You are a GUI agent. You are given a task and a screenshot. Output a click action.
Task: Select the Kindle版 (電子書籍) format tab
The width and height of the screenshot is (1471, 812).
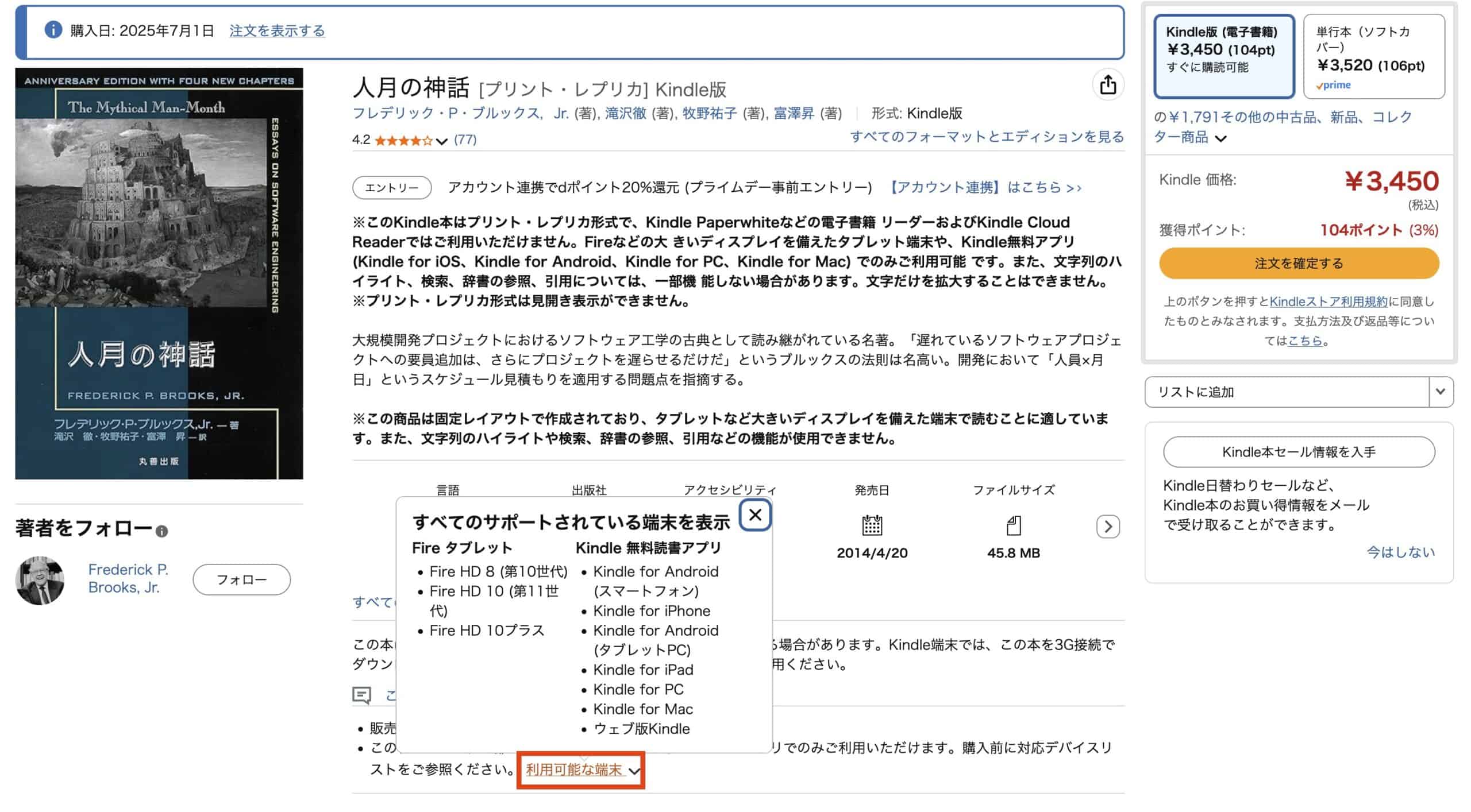point(1224,56)
